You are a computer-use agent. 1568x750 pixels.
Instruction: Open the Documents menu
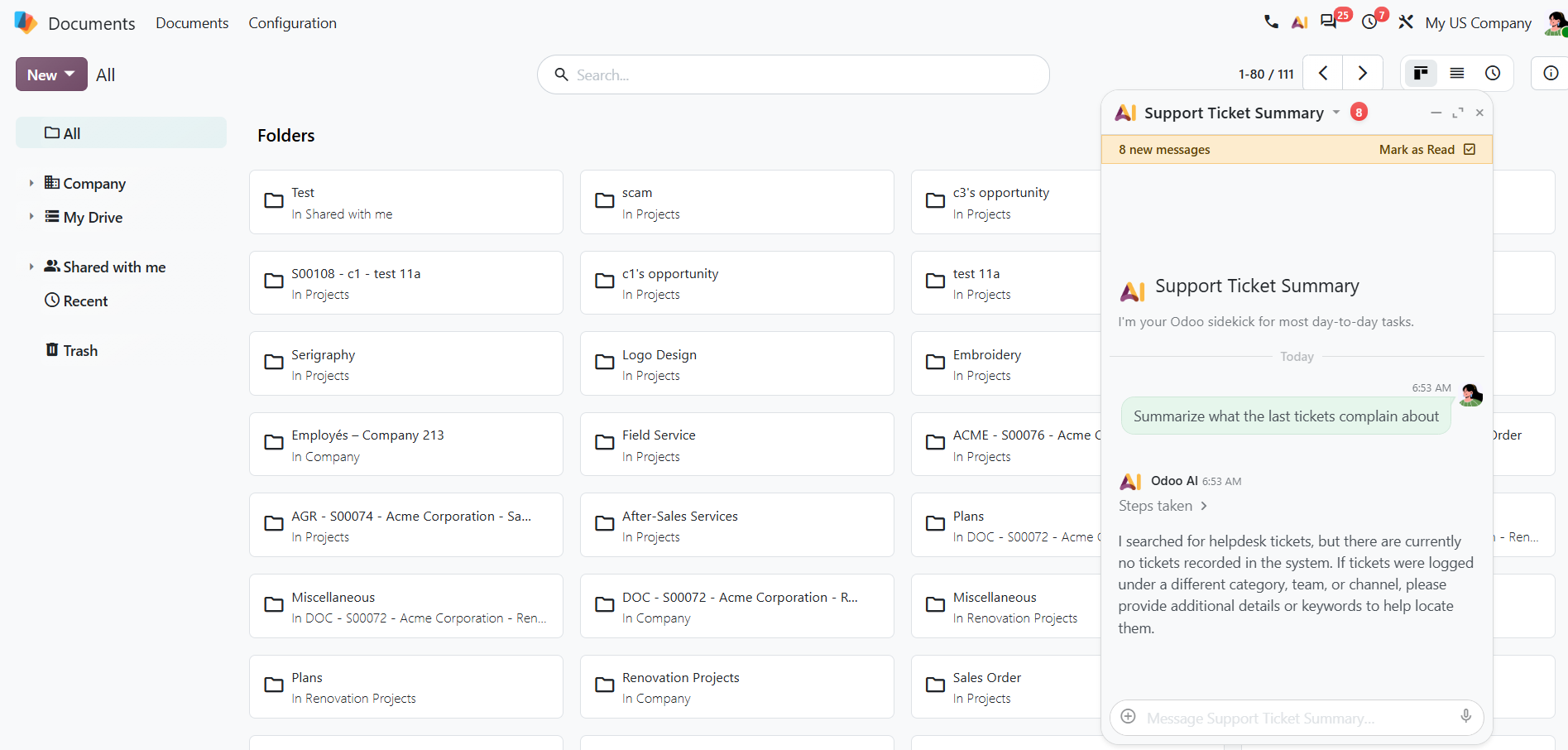[x=192, y=23]
